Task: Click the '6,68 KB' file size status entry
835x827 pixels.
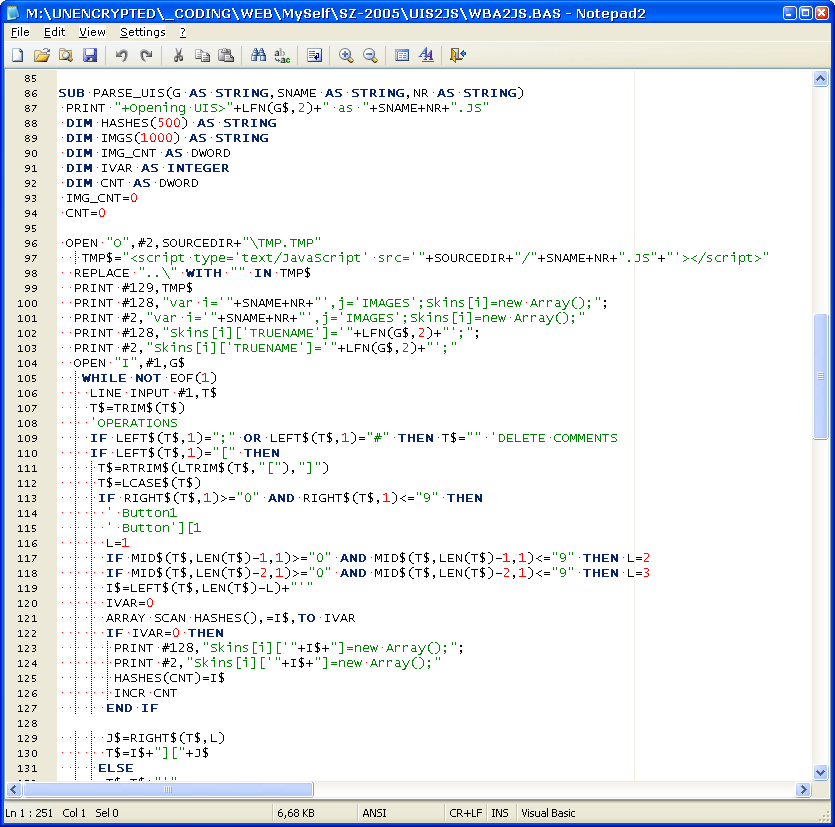Action: (296, 813)
